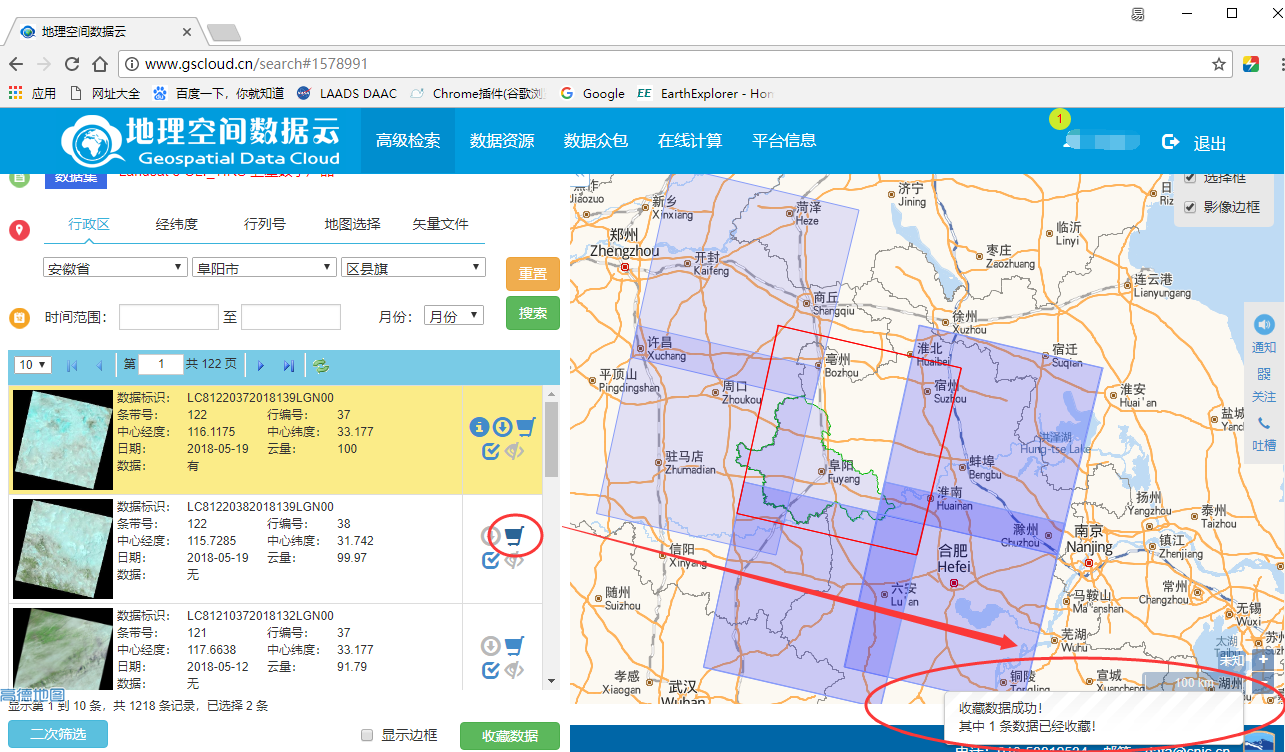
Task: Toggle the 影像边框 checkbox on the map
Action: (1190, 207)
